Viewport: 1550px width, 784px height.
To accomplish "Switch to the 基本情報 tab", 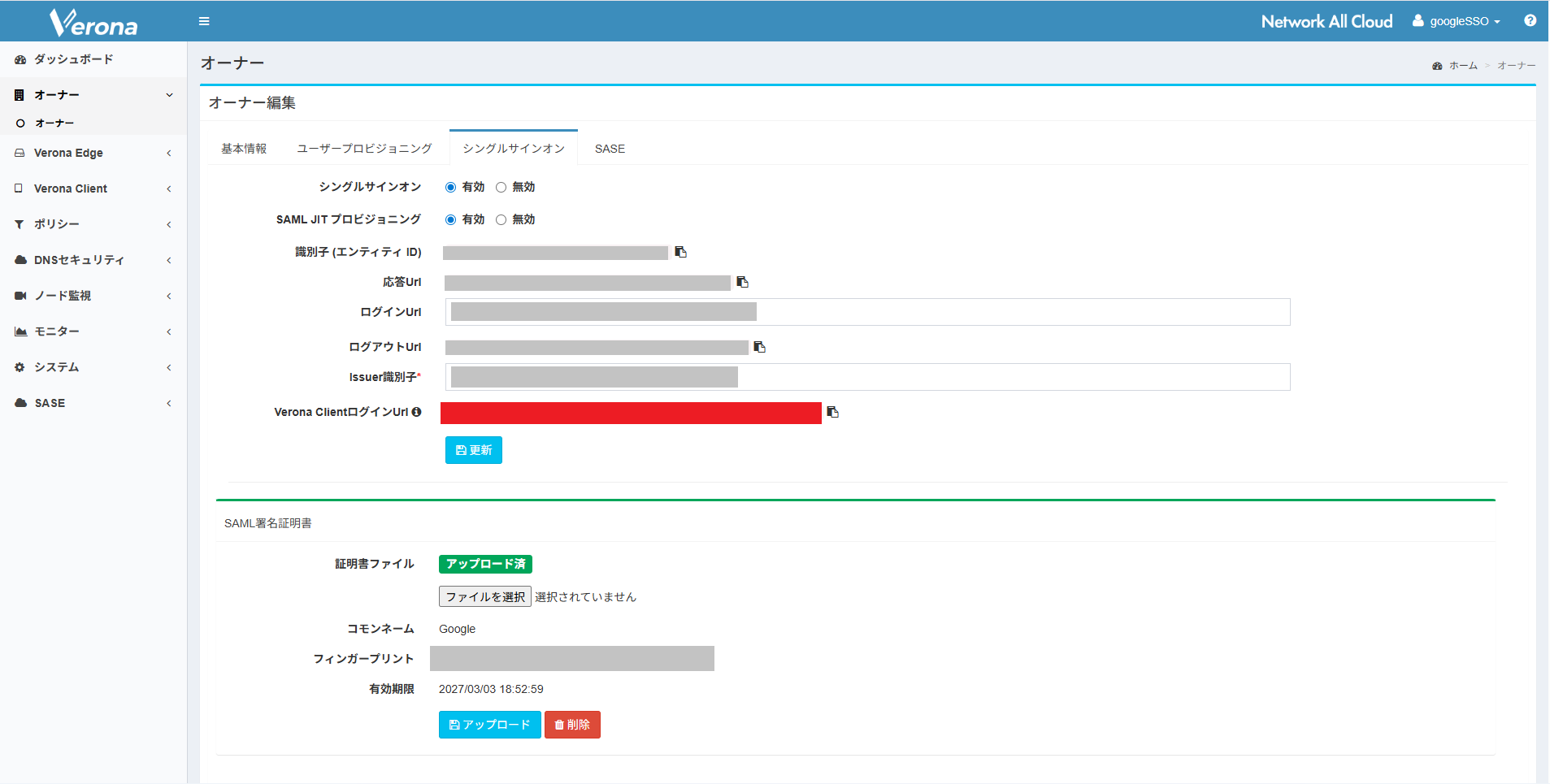I will (x=244, y=149).
